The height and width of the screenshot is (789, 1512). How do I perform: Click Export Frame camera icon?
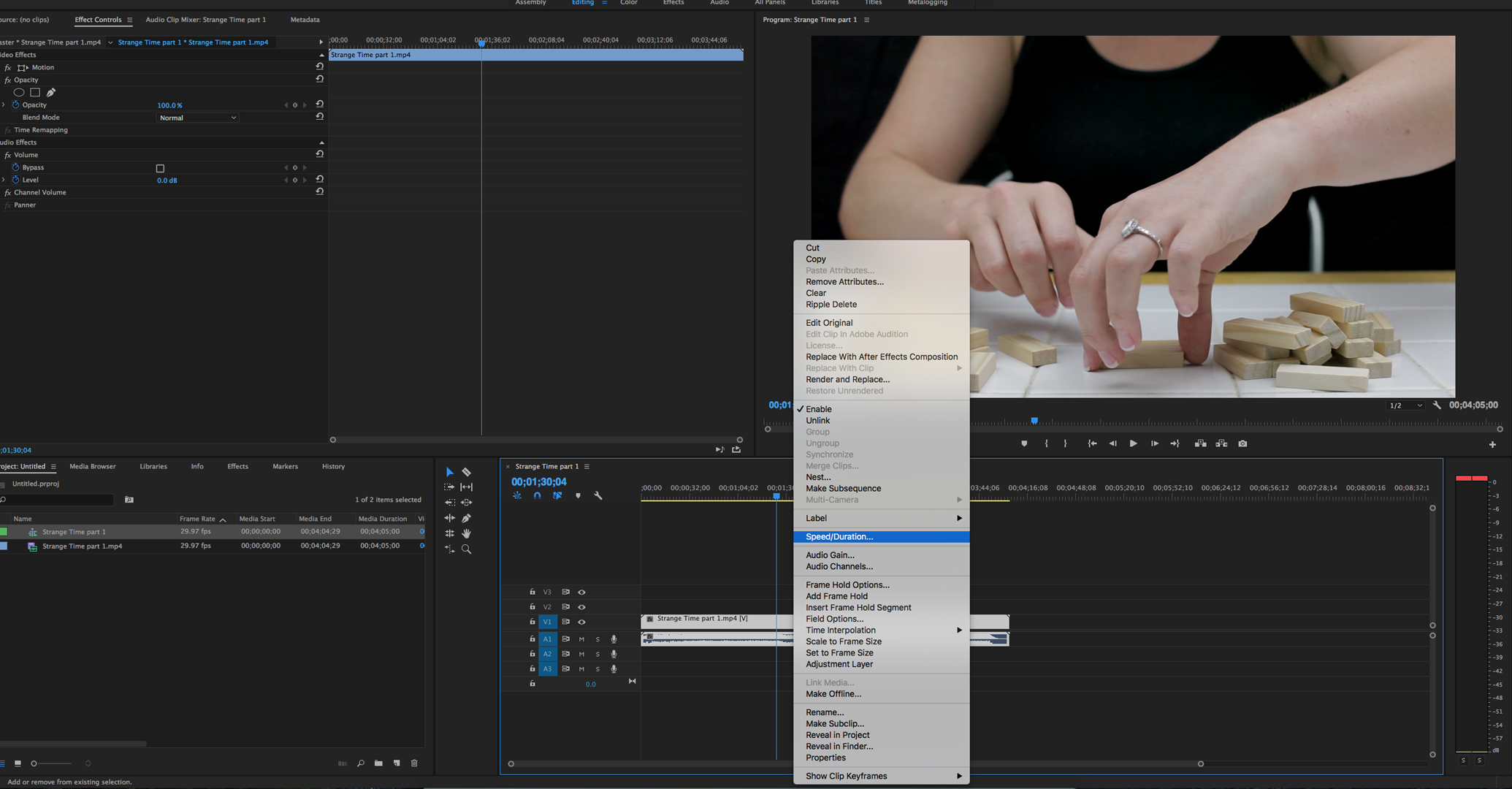[x=1242, y=443]
